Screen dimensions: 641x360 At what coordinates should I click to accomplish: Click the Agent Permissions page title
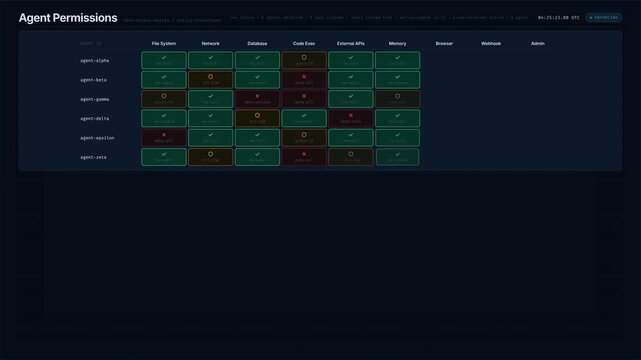tap(68, 18)
